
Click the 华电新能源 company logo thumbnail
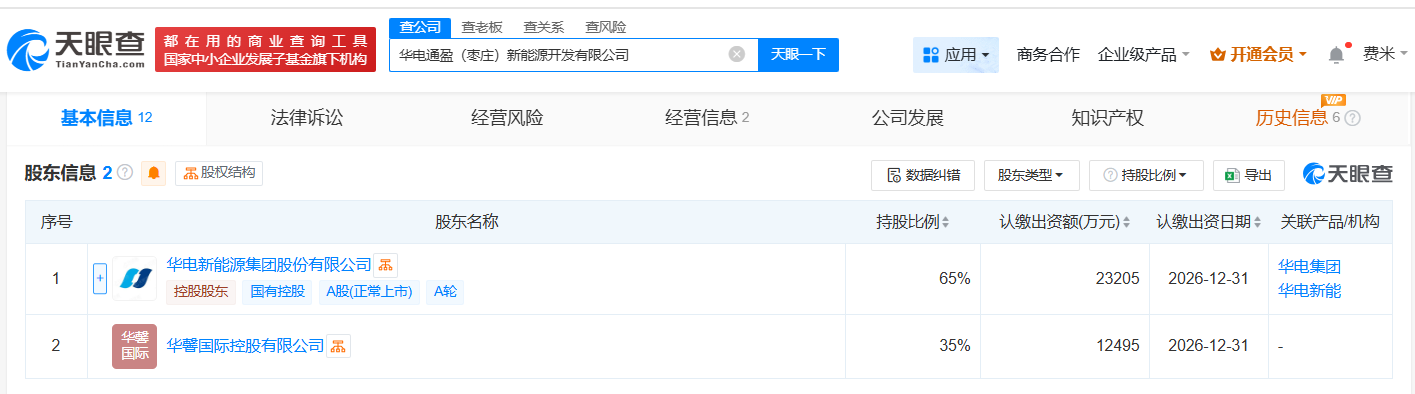pyautogui.click(x=134, y=279)
